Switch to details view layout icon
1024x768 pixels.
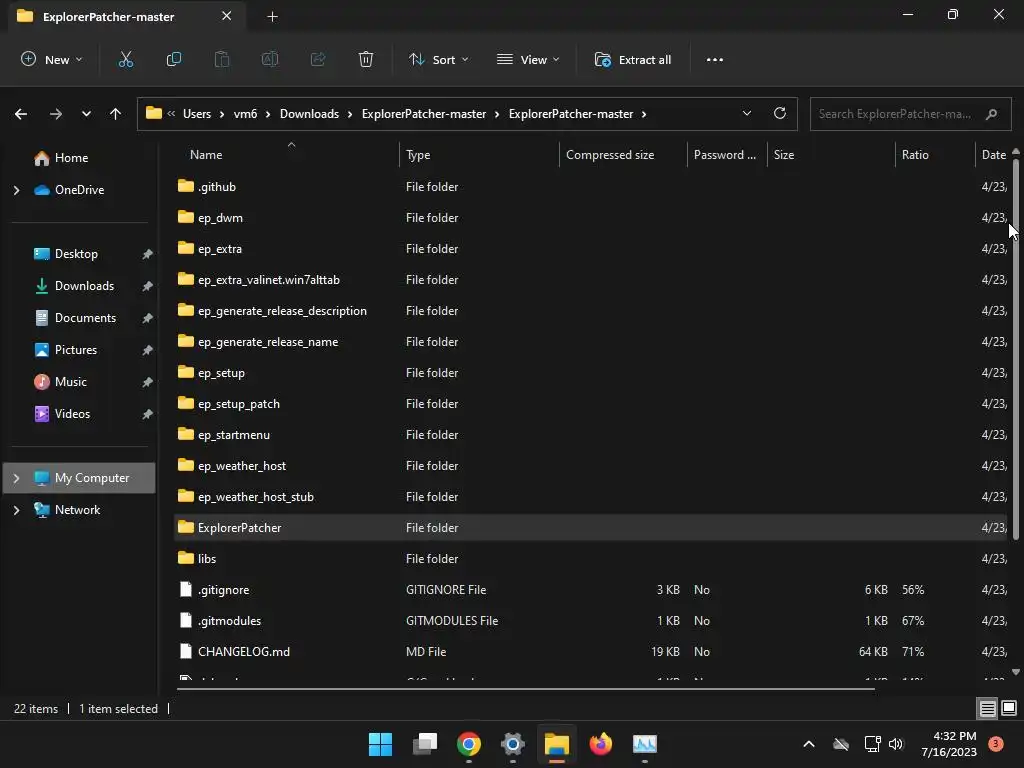coord(987,708)
